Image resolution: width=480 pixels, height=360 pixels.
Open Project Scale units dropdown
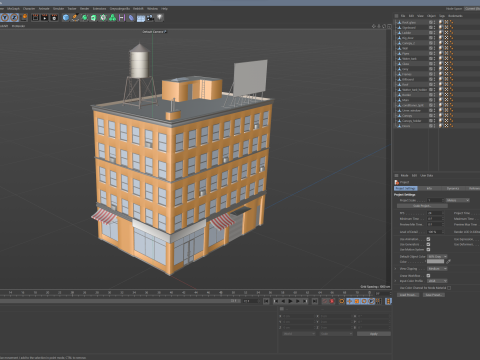point(458,200)
